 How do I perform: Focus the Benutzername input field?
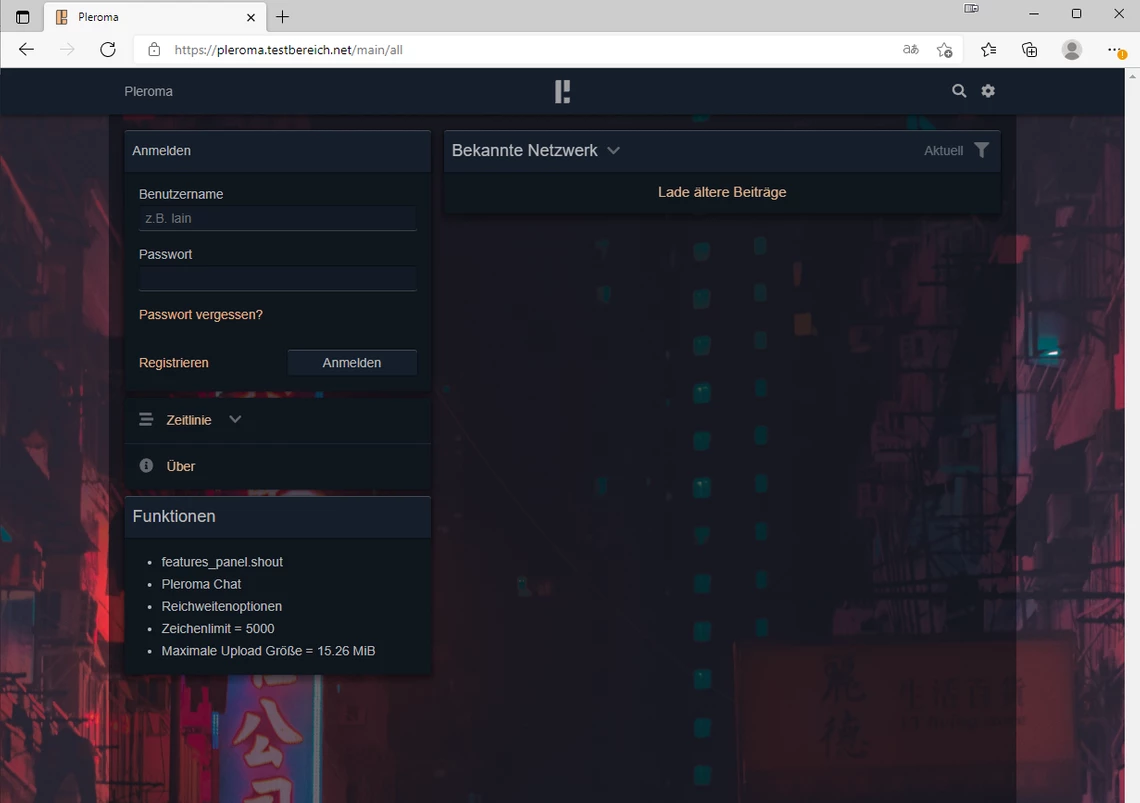[277, 218]
